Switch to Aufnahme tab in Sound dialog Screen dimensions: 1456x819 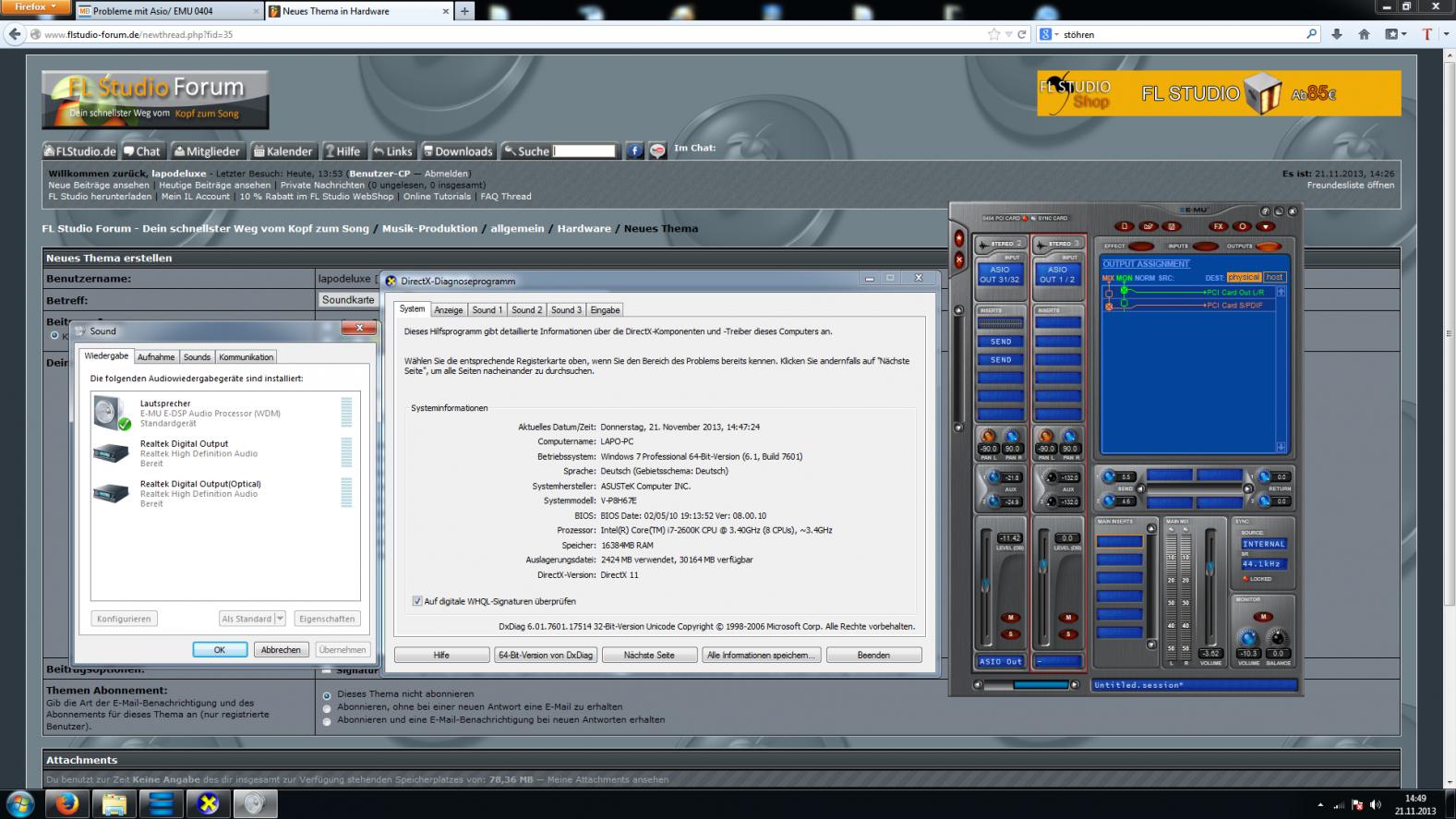point(156,357)
